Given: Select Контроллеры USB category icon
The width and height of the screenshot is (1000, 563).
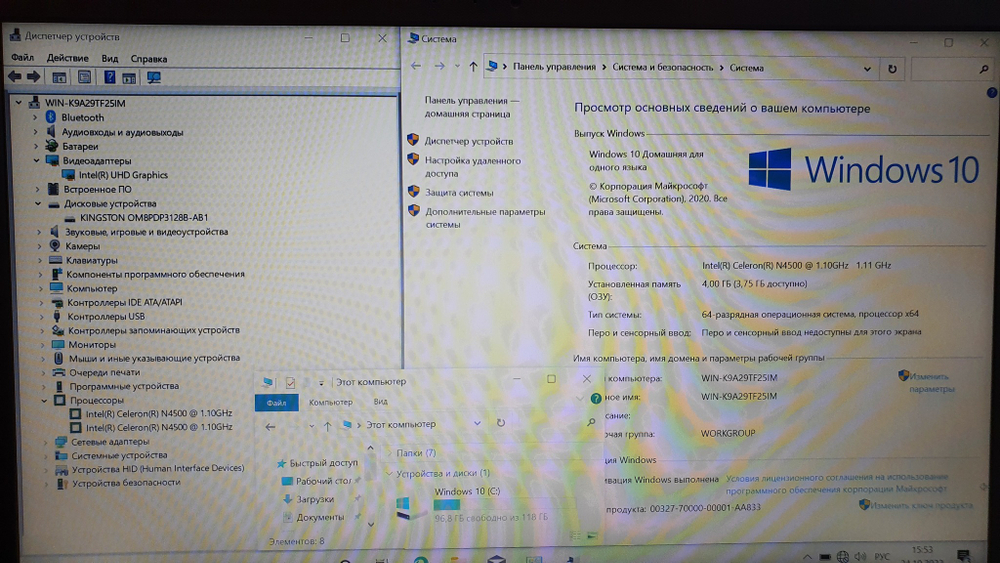Looking at the screenshot, I should tap(57, 316).
